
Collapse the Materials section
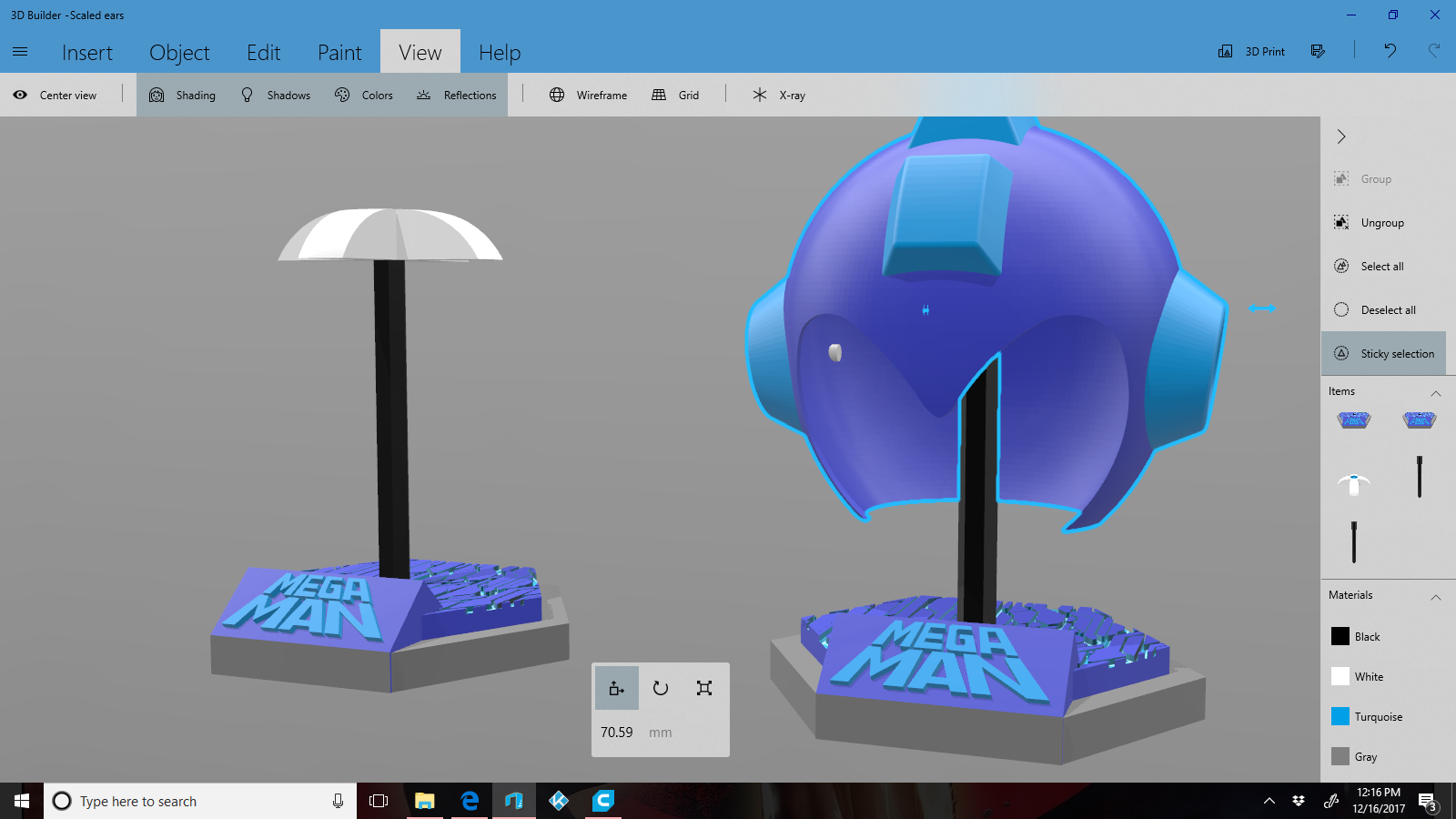click(x=1436, y=597)
